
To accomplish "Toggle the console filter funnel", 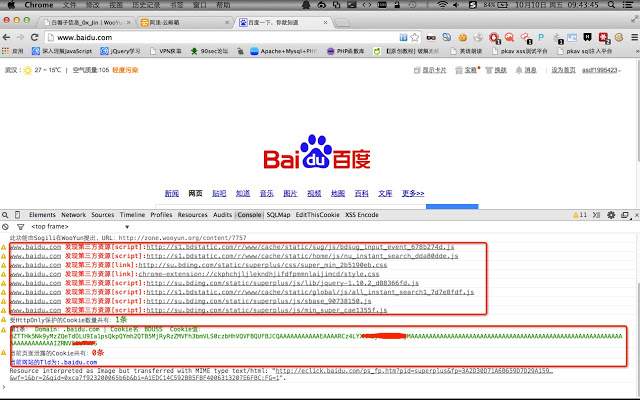I will 20,227.
